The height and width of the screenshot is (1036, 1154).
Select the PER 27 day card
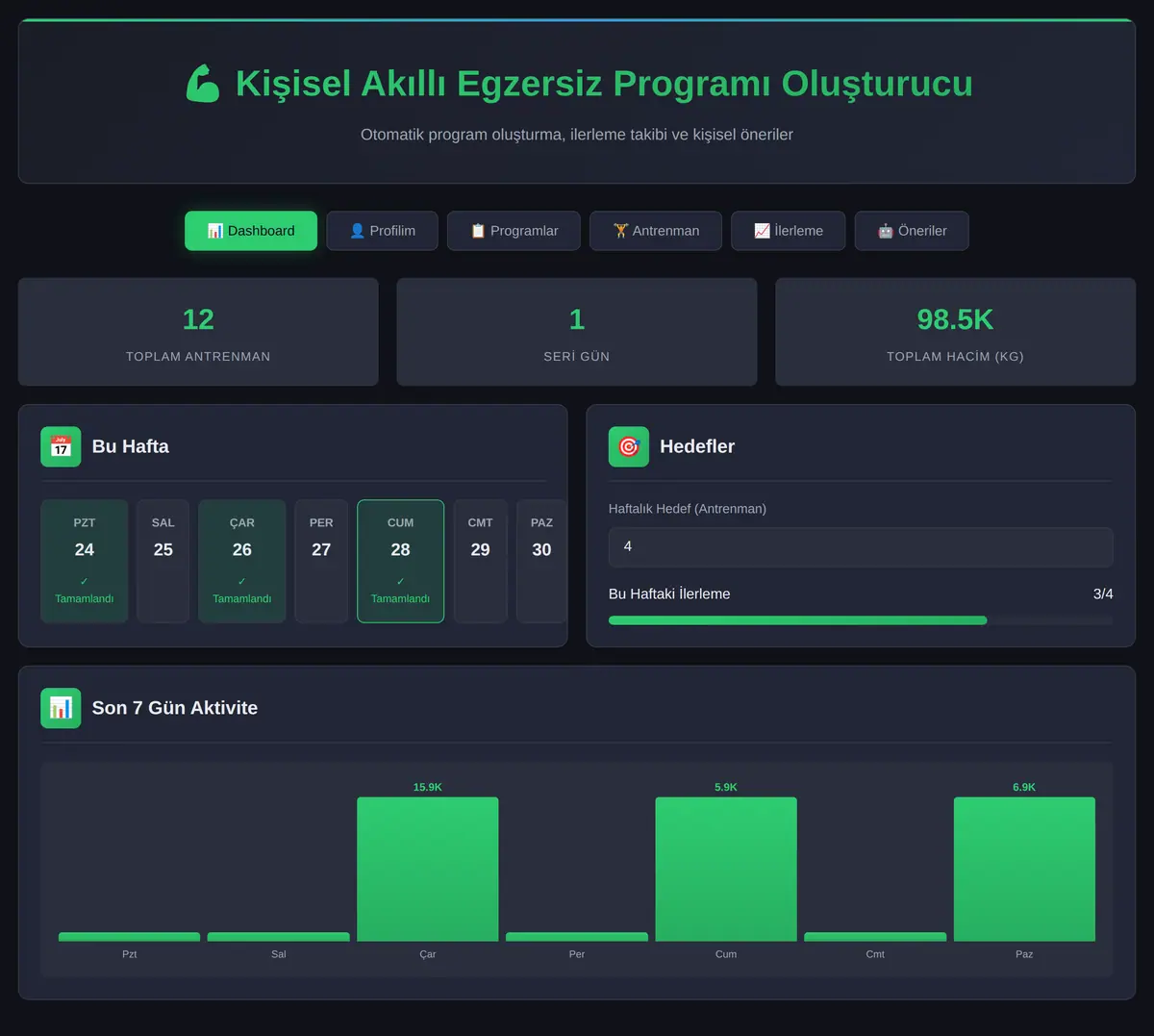321,561
